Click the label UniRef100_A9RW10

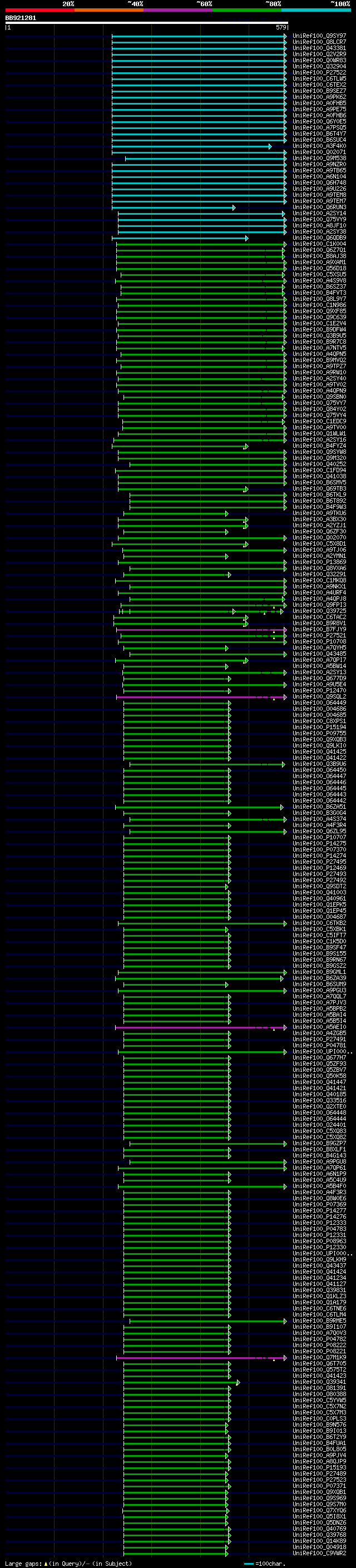click(x=319, y=373)
